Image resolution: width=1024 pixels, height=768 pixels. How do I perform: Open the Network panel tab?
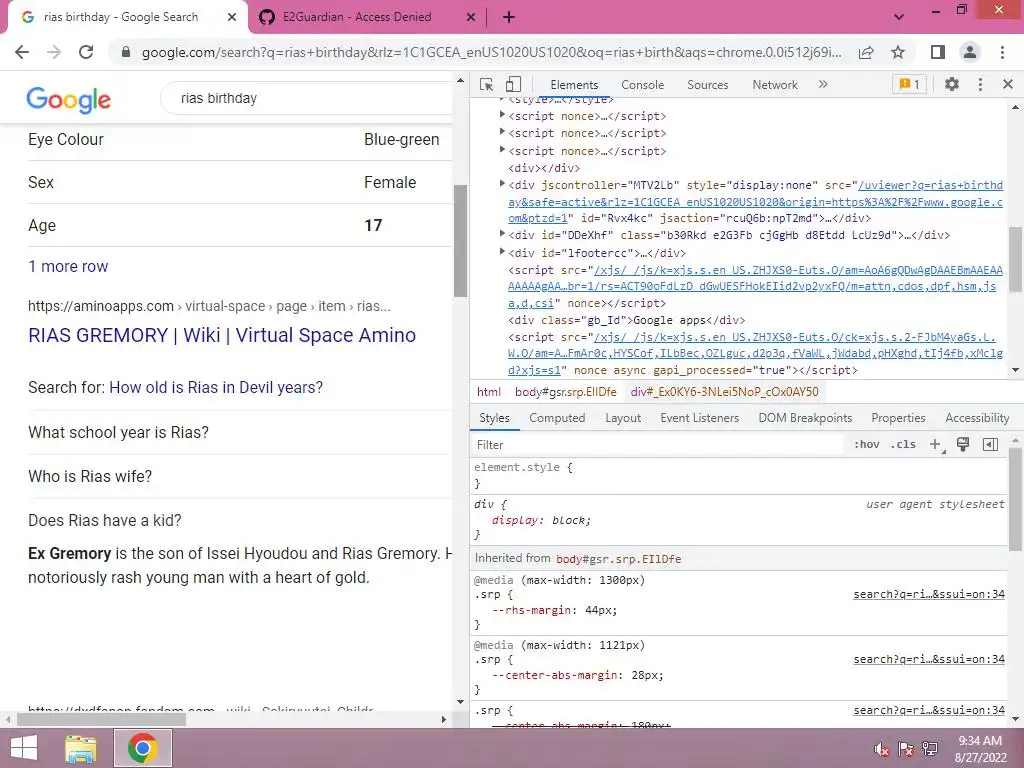(x=775, y=85)
